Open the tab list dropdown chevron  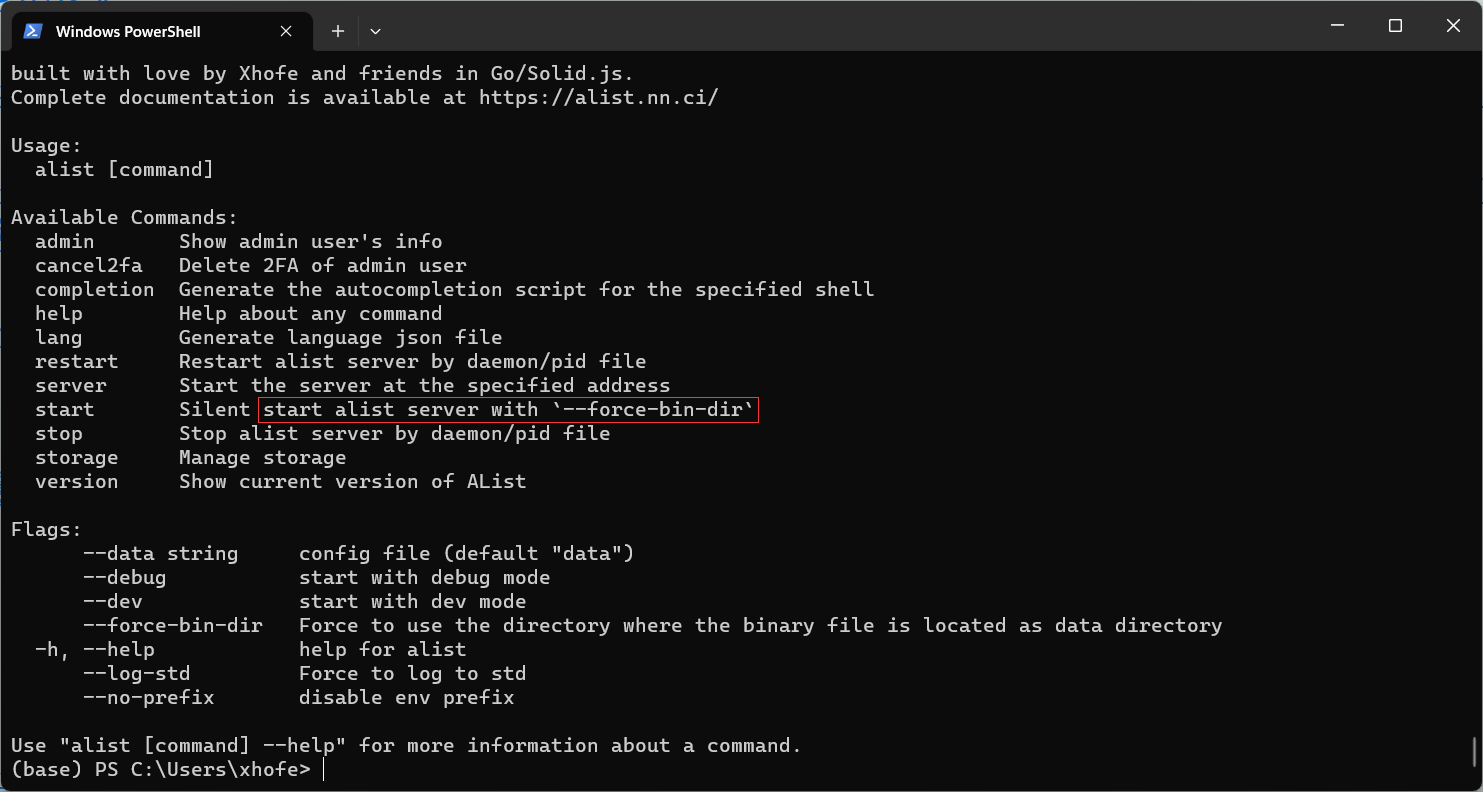375,31
